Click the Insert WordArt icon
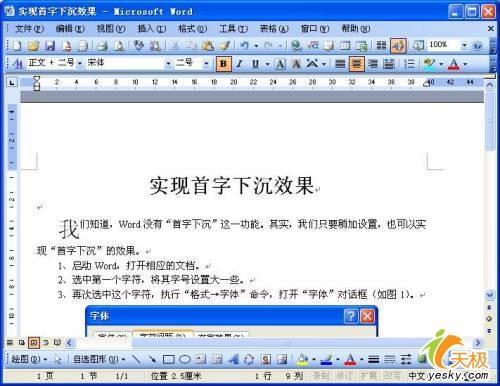The image size is (500, 386). tap(233, 359)
